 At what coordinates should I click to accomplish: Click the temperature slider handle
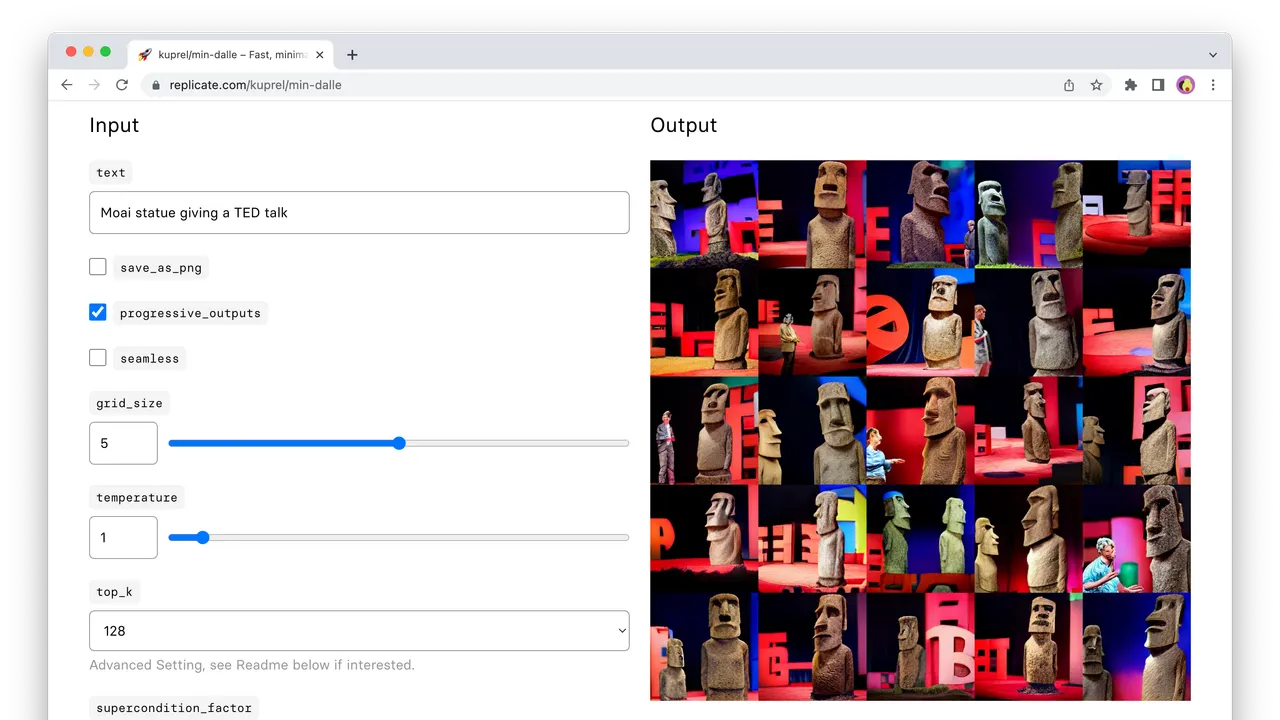pos(203,537)
